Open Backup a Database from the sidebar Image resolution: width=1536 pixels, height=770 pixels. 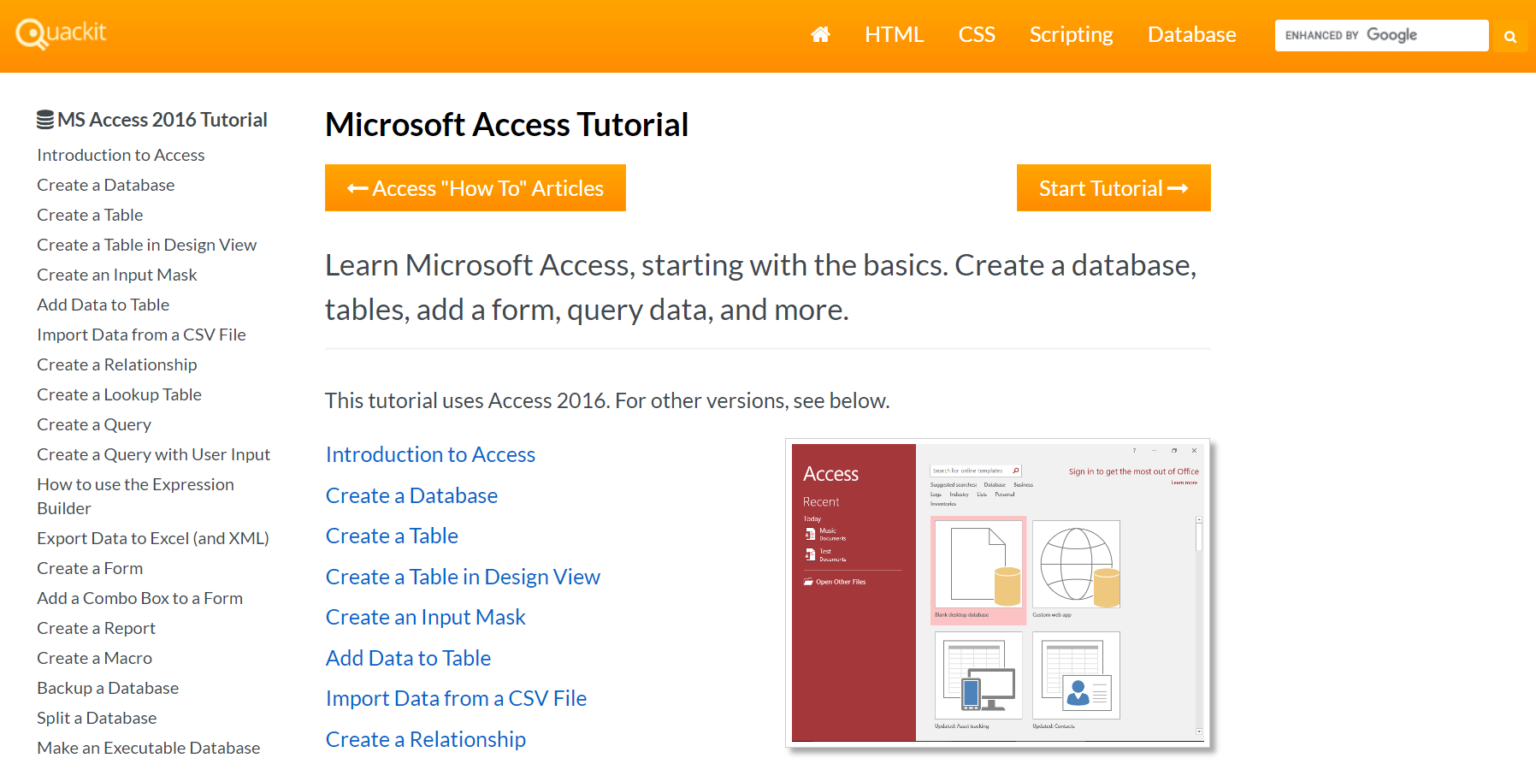(x=107, y=687)
